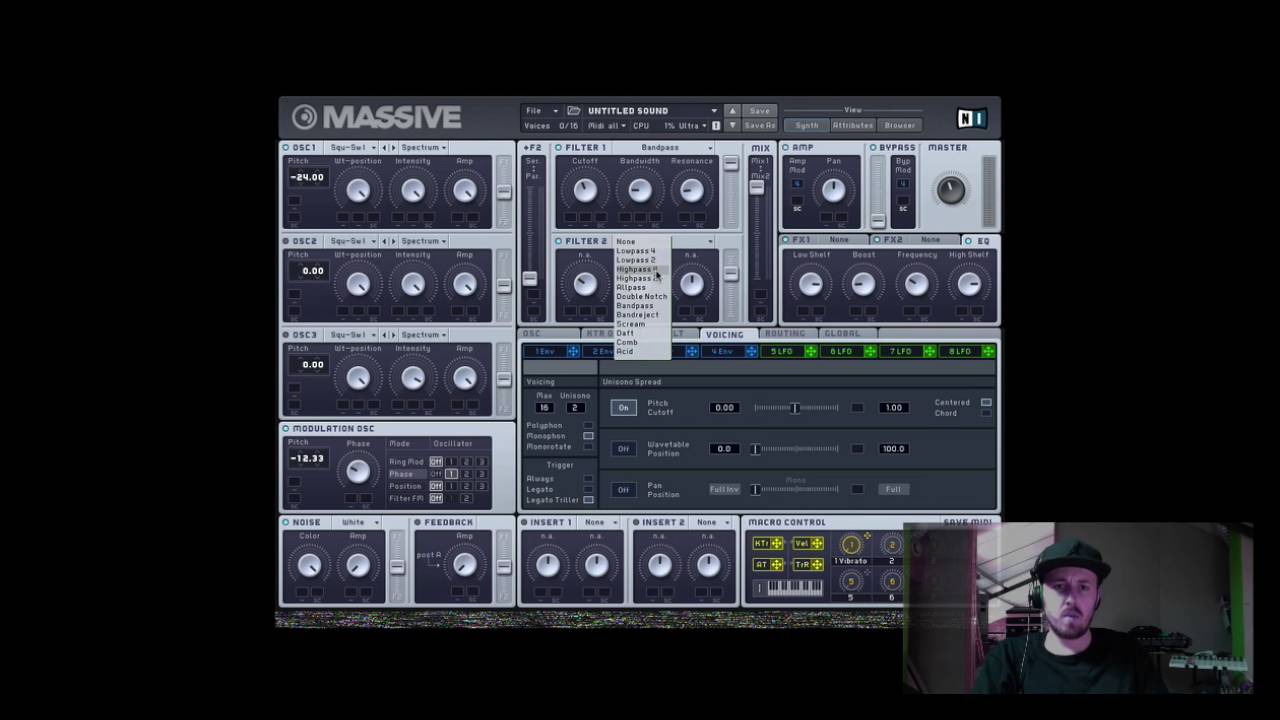The height and width of the screenshot is (720, 1280).
Task: Click the OSC1 previous wavetable arrow
Action: pos(385,148)
